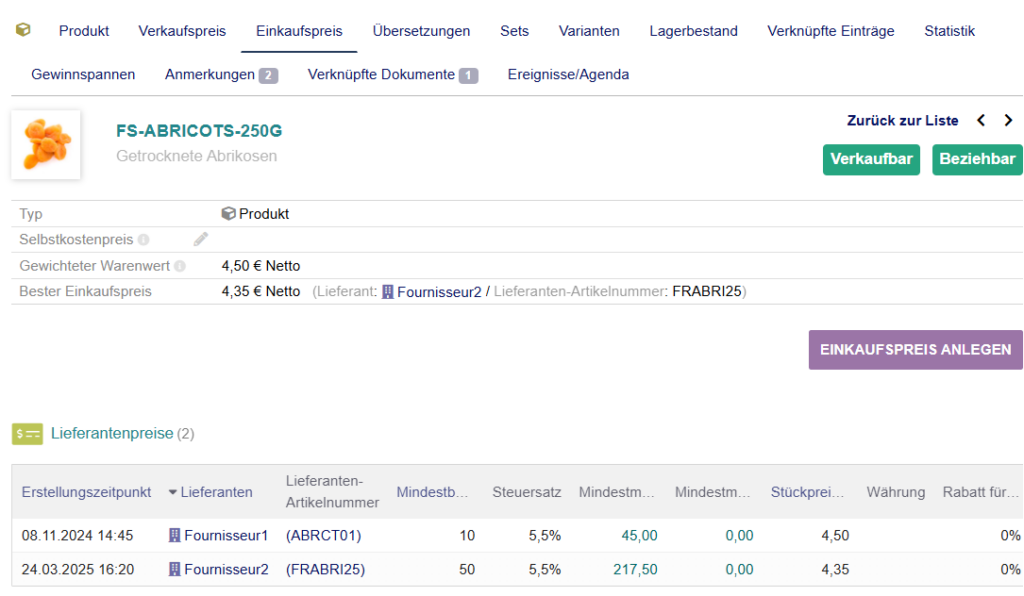Click Zurück zur Liste link

coord(902,121)
